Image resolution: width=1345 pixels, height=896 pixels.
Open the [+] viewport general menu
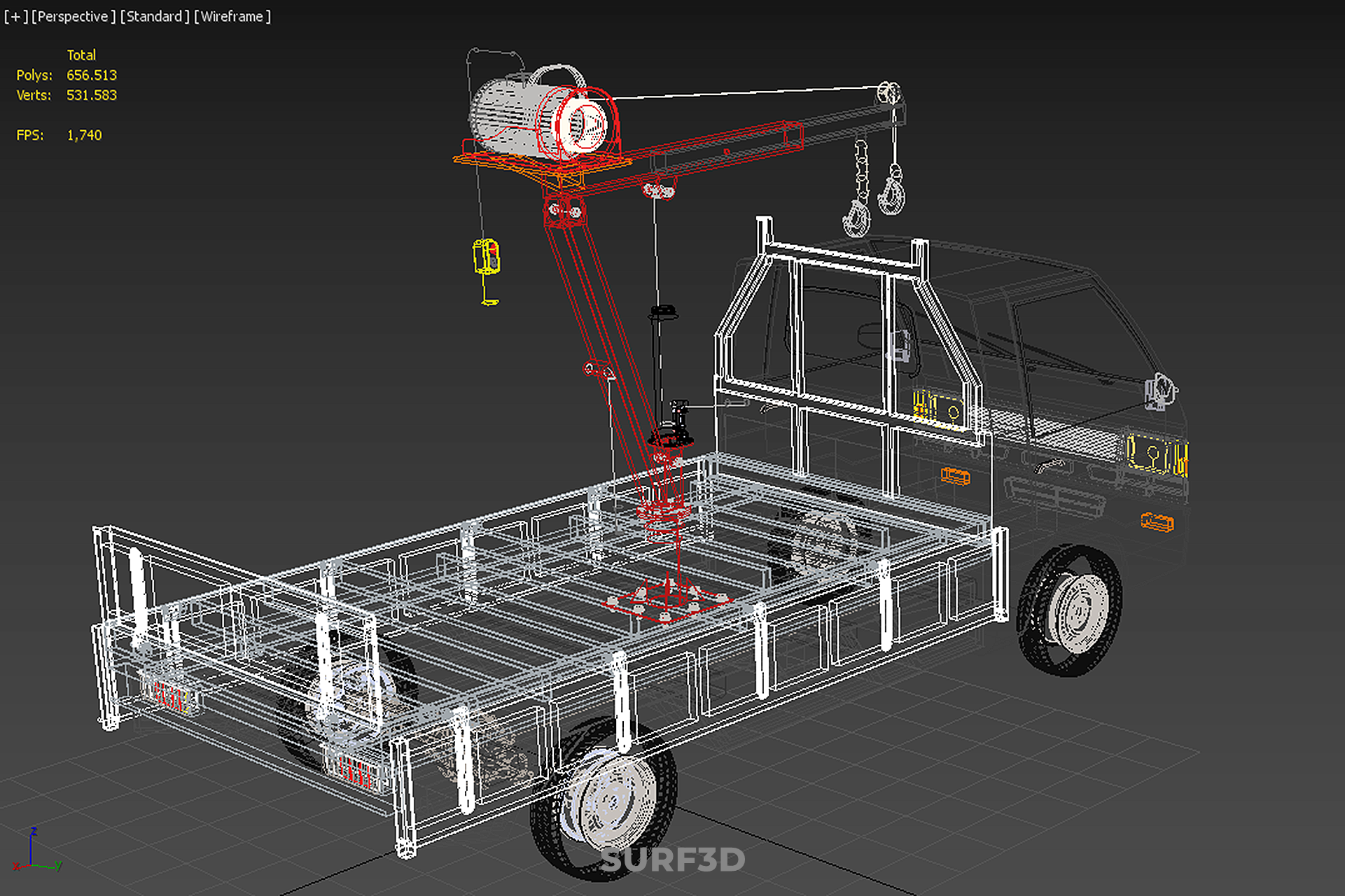15,16
